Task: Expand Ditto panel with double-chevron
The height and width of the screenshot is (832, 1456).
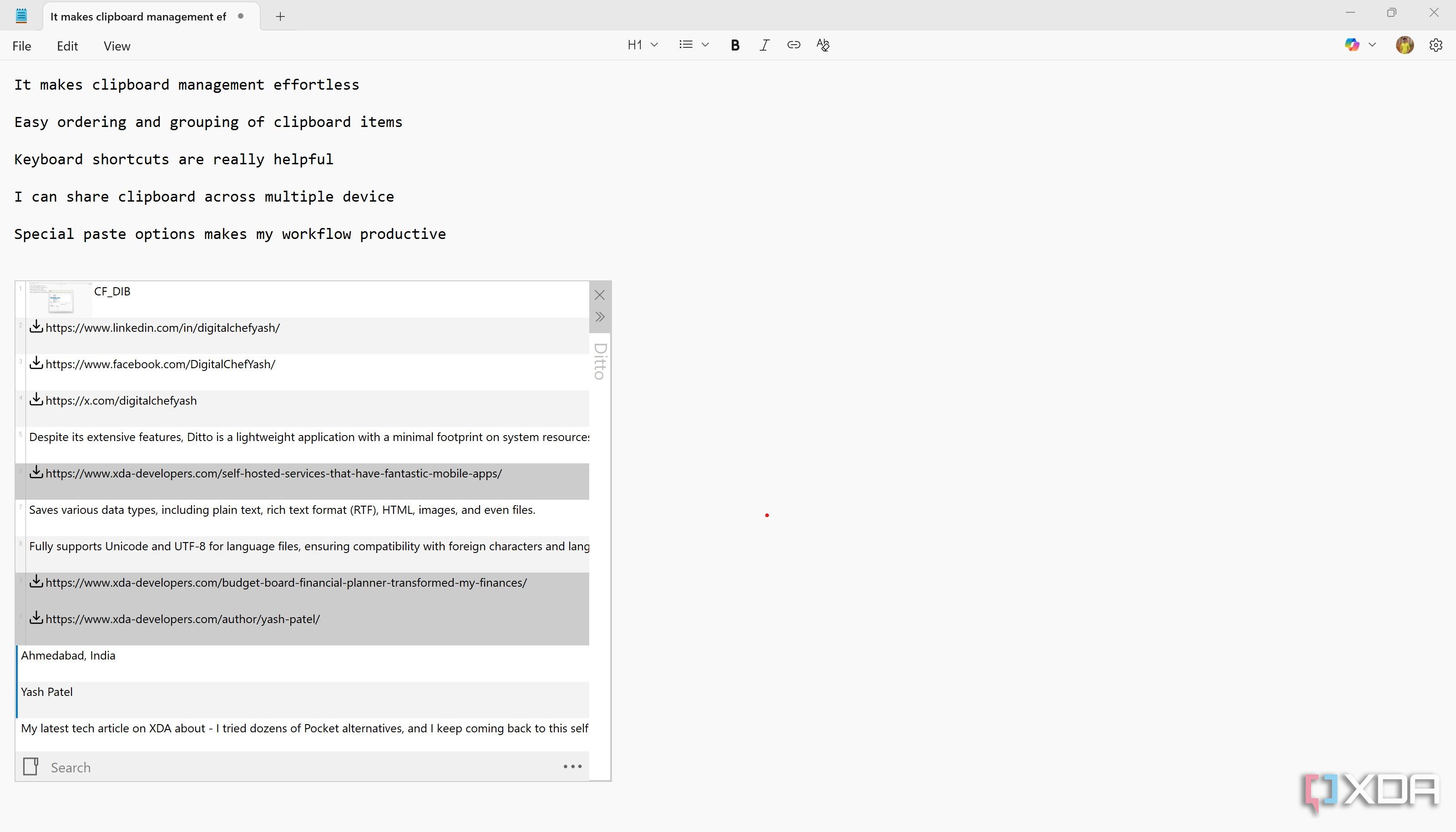Action: [x=599, y=317]
